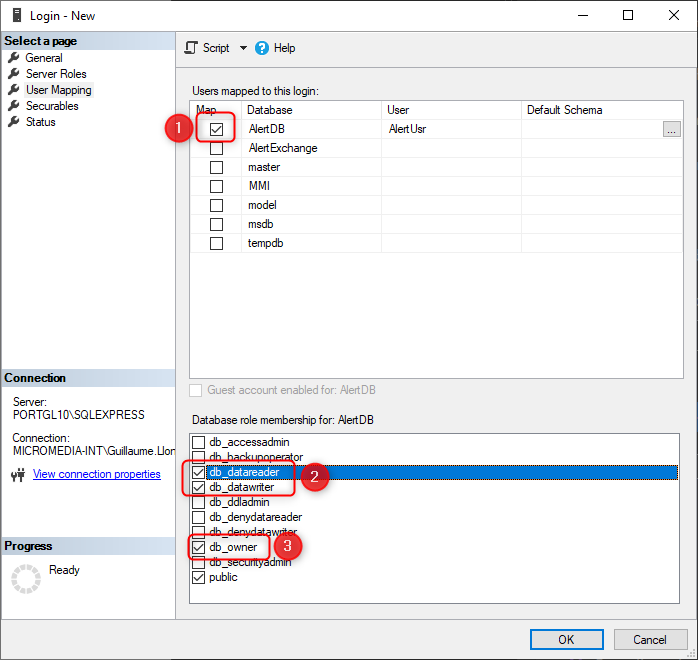Toggle the db_owner role checkbox
The image size is (698, 660).
pyautogui.click(x=199, y=547)
